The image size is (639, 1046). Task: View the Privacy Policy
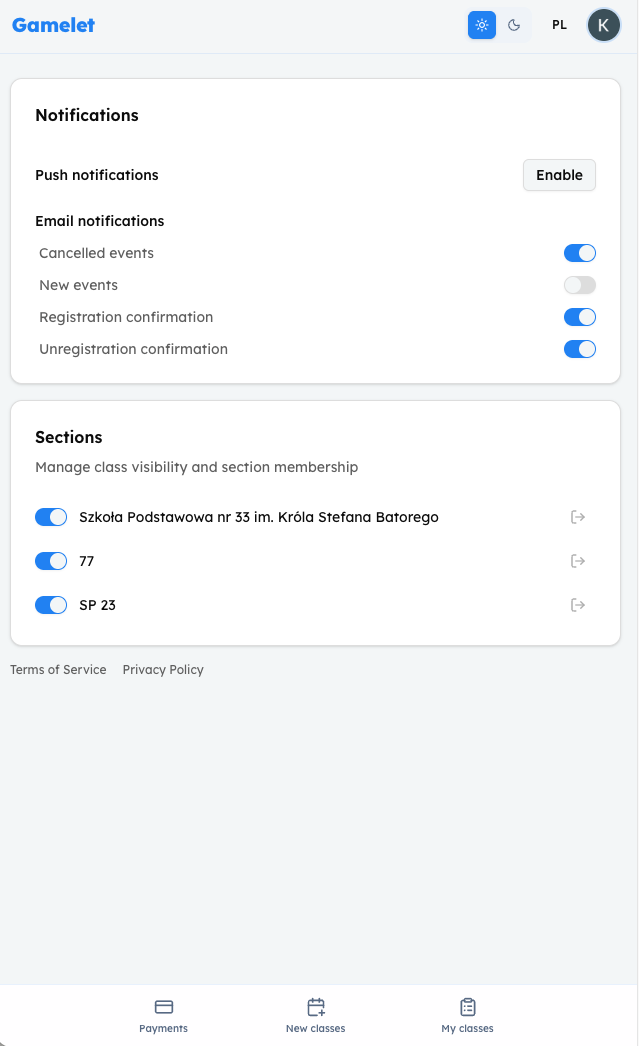click(163, 669)
